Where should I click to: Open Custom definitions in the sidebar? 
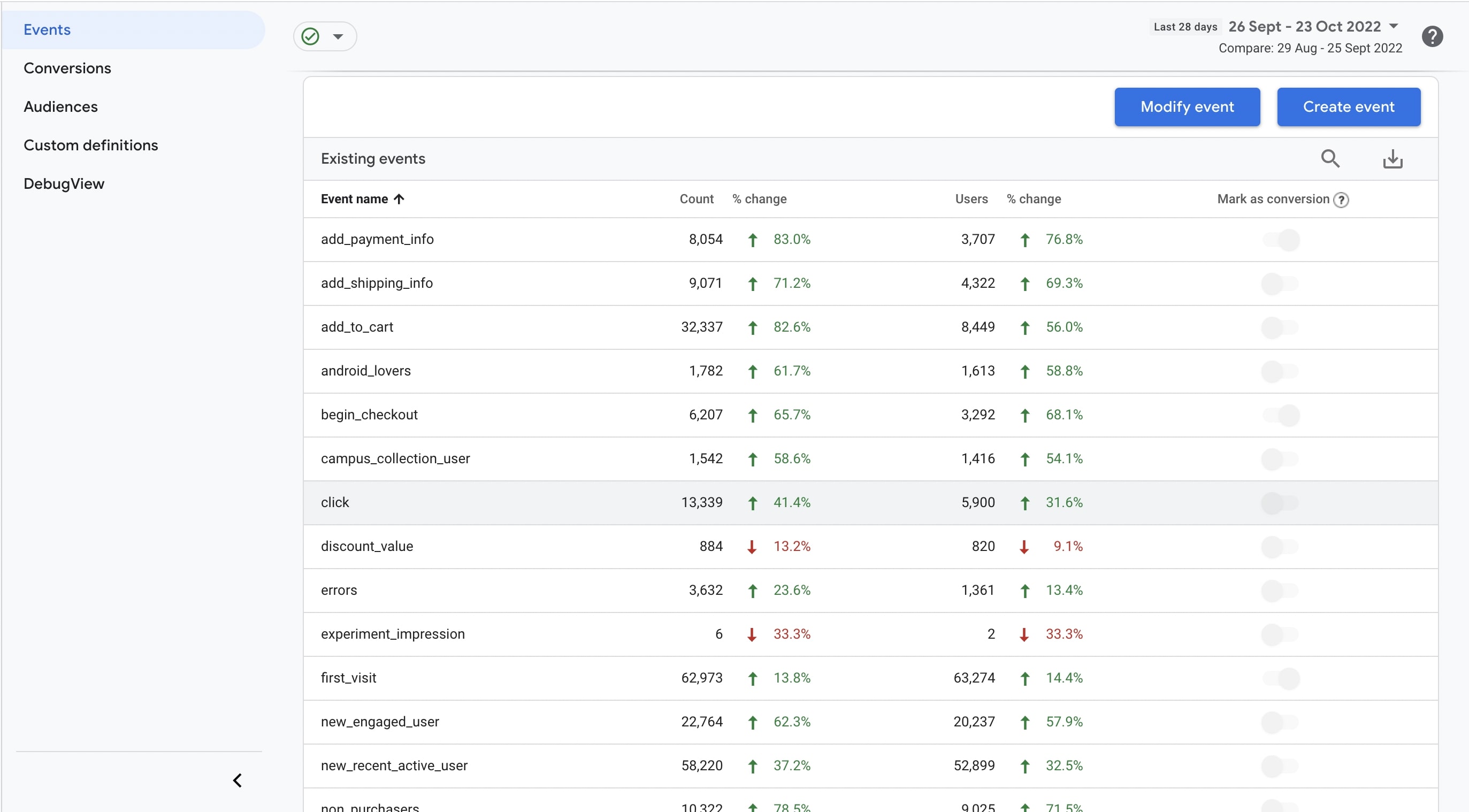click(x=90, y=145)
